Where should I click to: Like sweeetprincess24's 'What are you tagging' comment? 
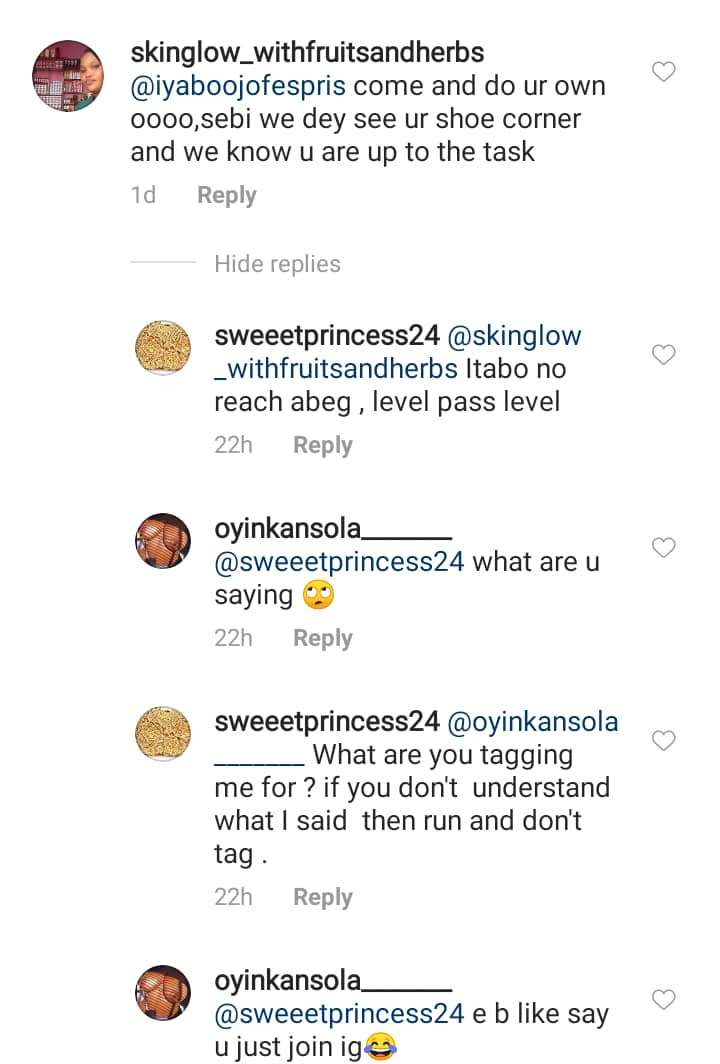tap(663, 740)
